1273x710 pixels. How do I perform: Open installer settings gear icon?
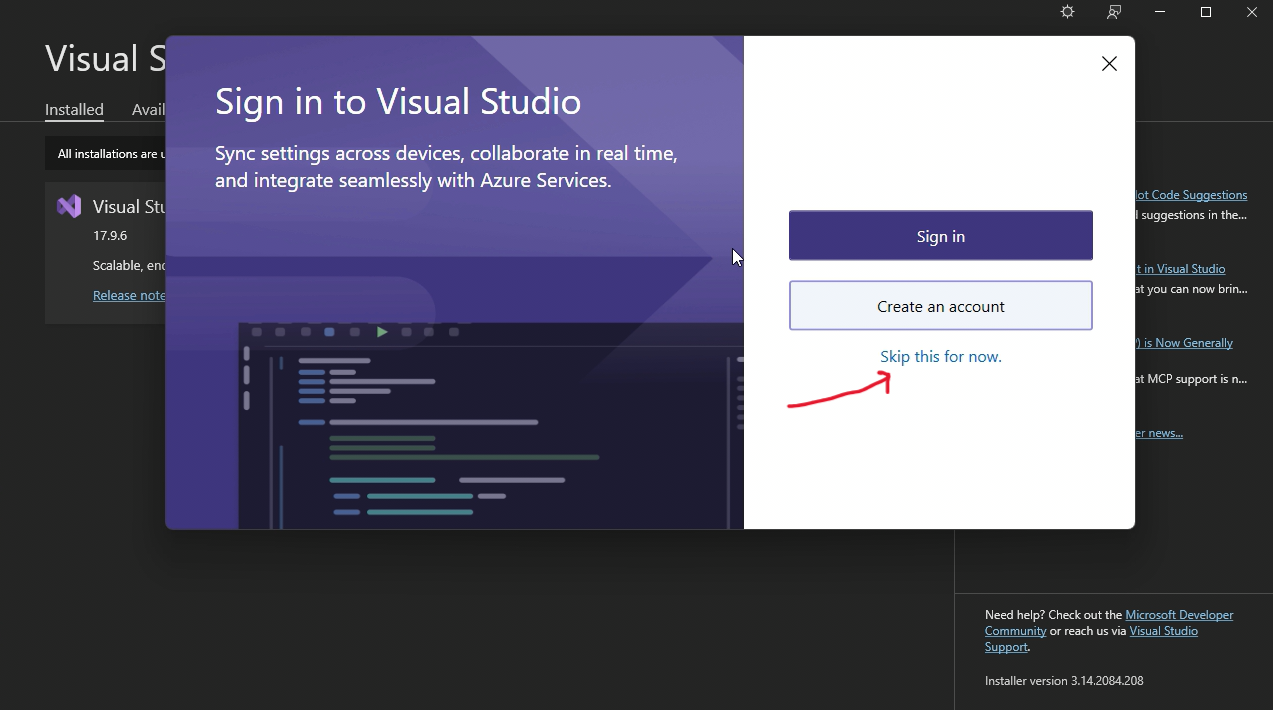point(1067,12)
